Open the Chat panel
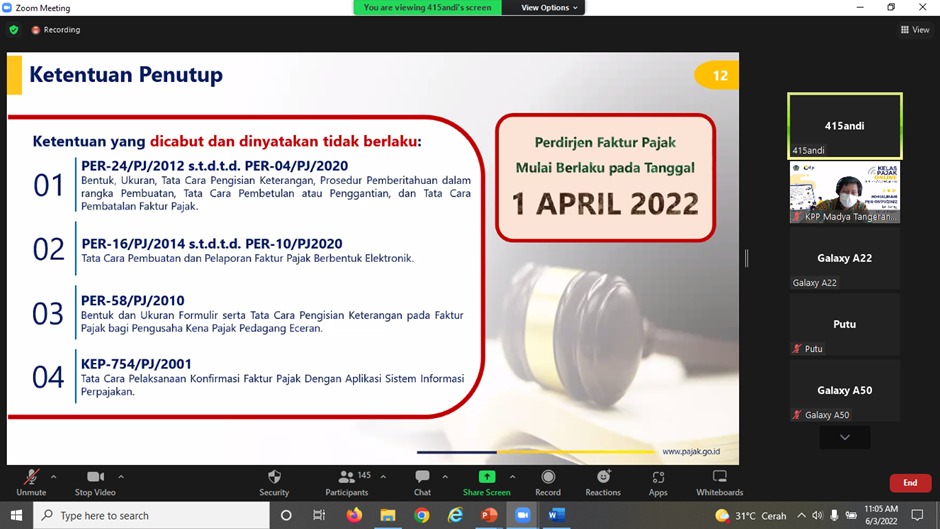Viewport: 940px width, 529px height. (422, 480)
